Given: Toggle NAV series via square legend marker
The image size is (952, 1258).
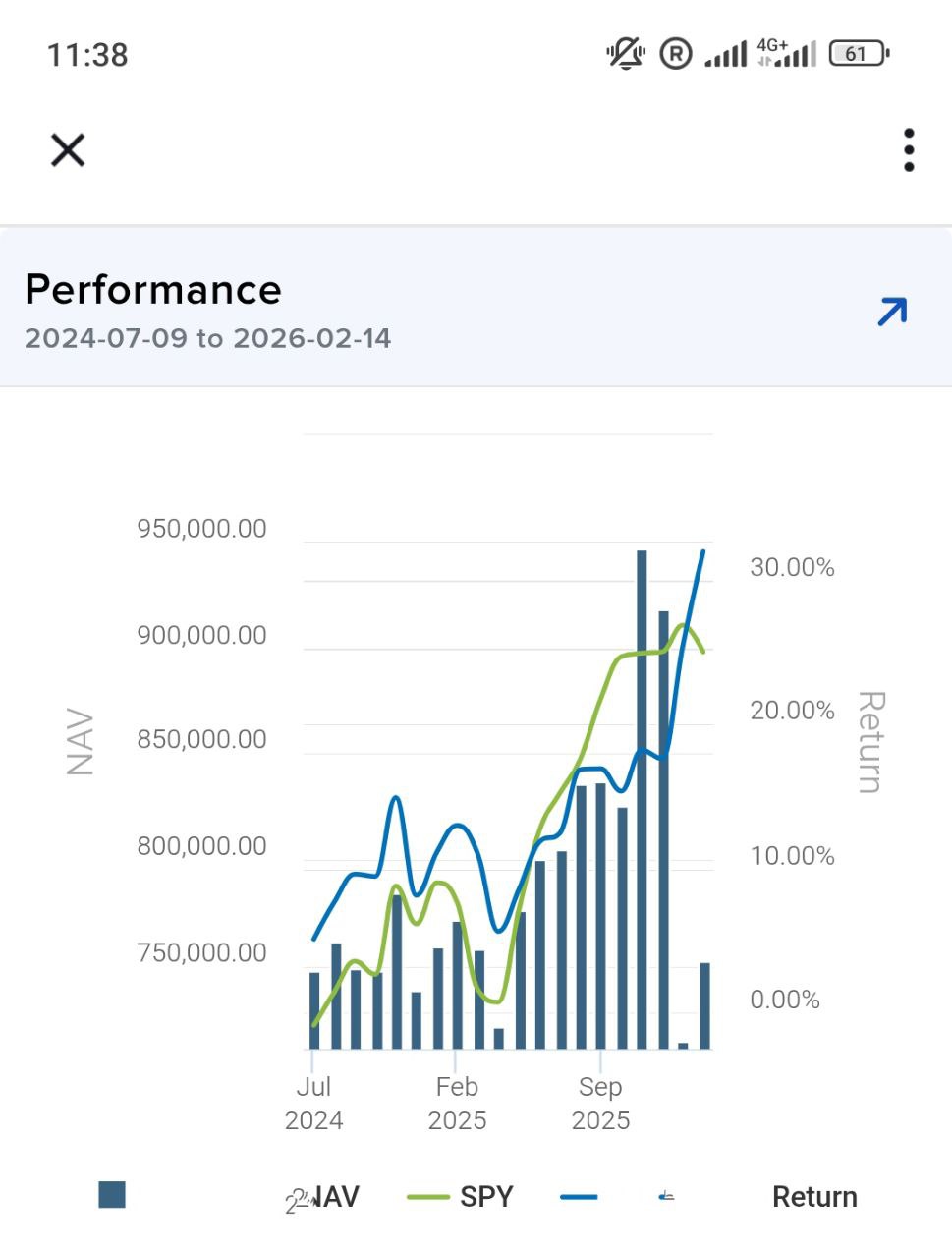Looking at the screenshot, I should pyautogui.click(x=112, y=1195).
